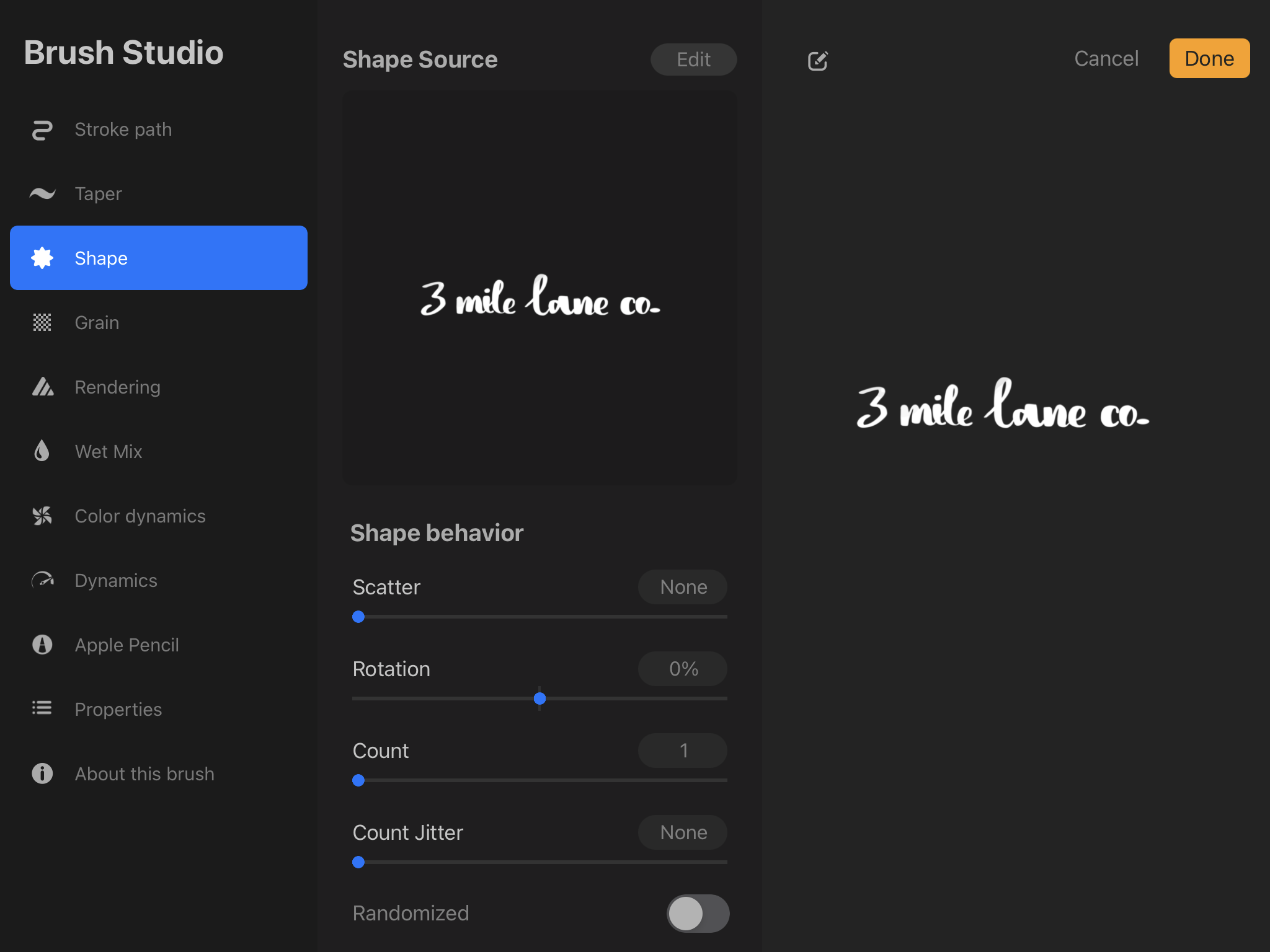The image size is (1270, 952).
Task: Select the highlighted Shape label
Action: coord(101,258)
